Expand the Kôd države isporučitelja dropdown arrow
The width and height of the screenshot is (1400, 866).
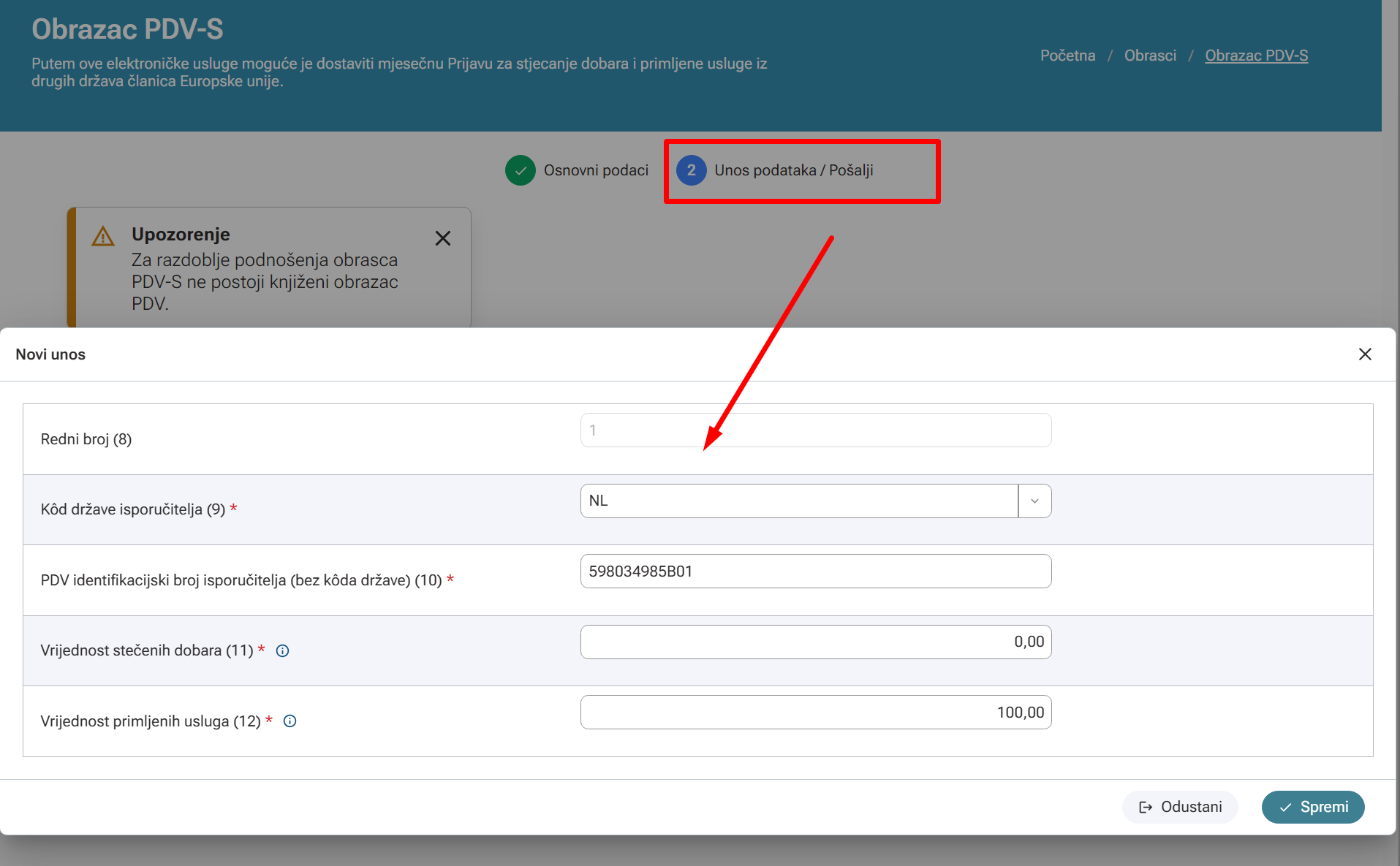click(x=1034, y=501)
